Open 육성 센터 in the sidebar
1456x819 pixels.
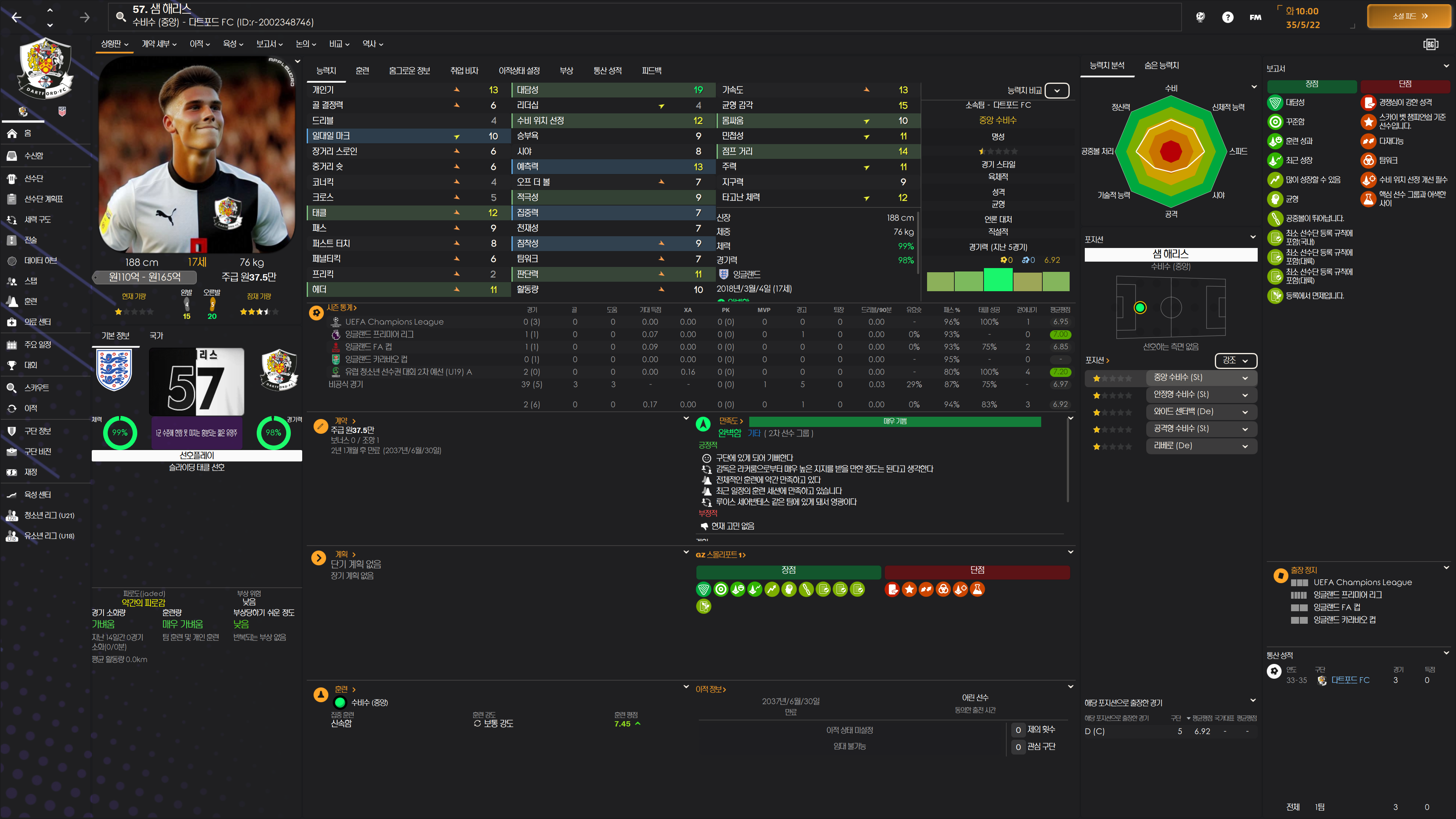pyautogui.click(x=45, y=494)
